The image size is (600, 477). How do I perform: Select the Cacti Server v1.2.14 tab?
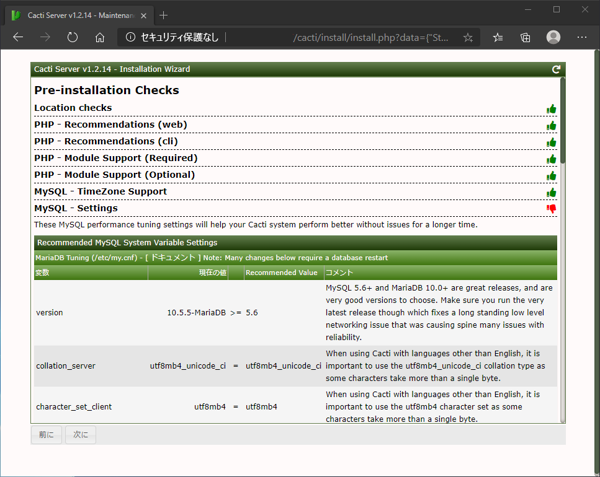pos(80,15)
